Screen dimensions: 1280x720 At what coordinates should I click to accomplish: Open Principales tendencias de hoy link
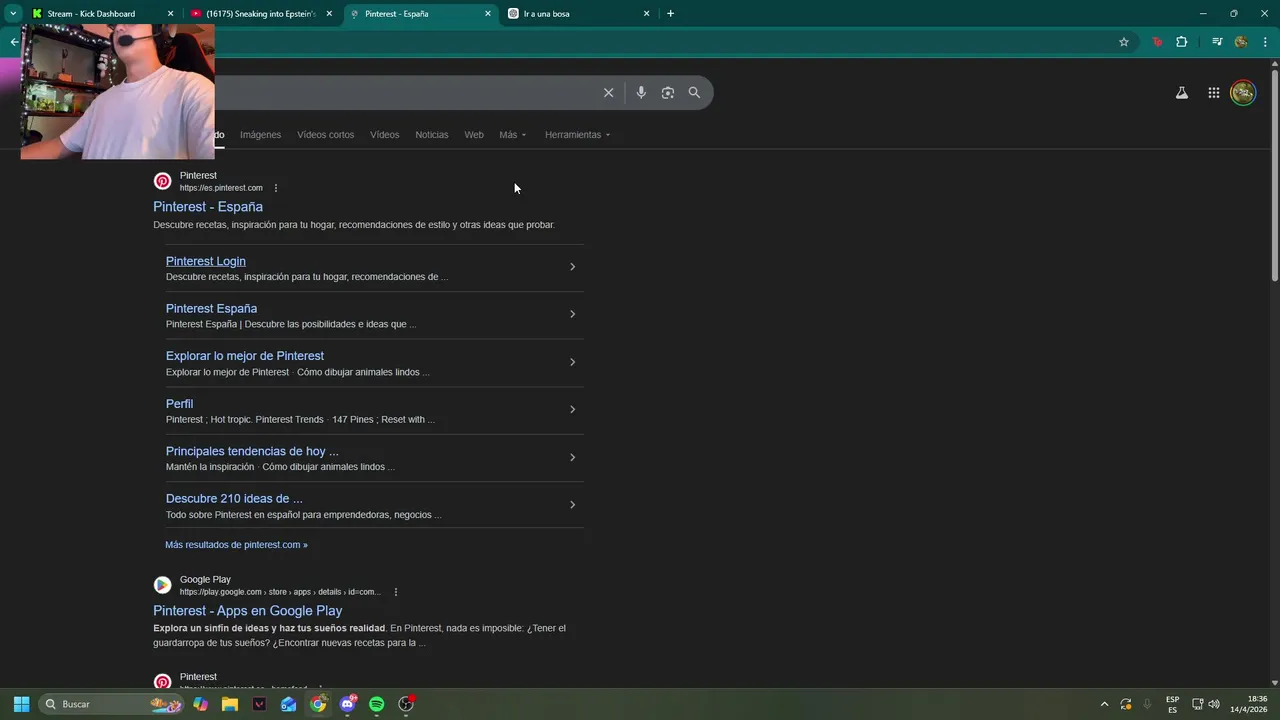[x=252, y=451]
